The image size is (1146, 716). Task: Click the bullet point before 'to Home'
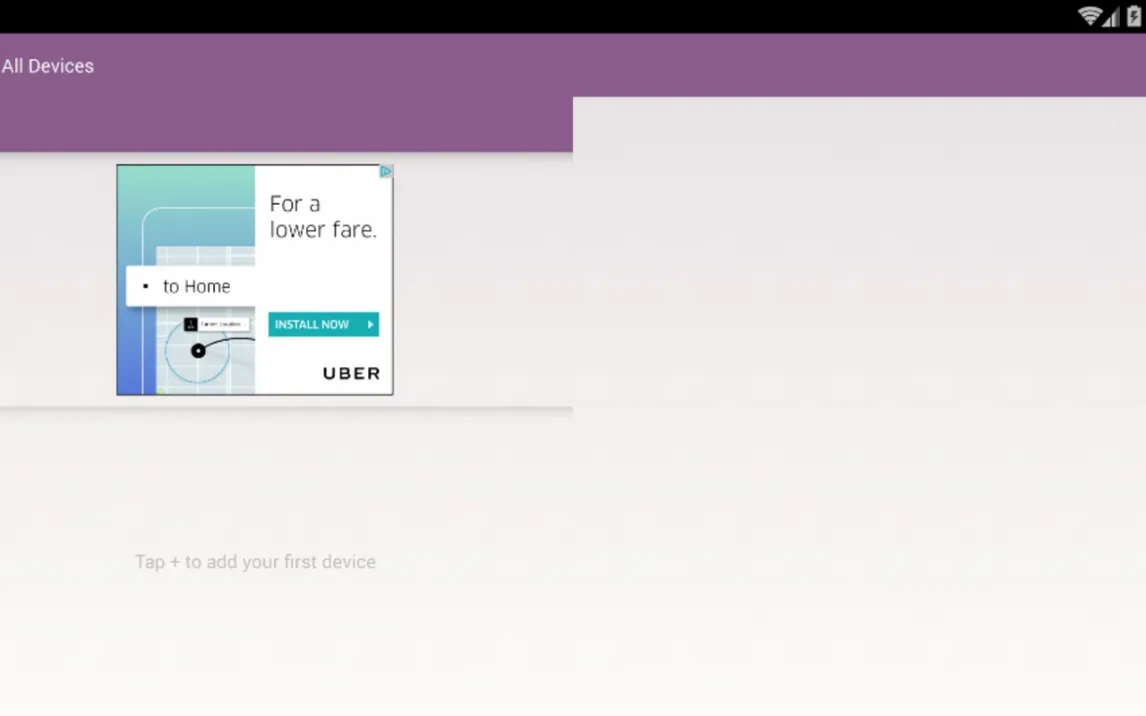point(146,287)
